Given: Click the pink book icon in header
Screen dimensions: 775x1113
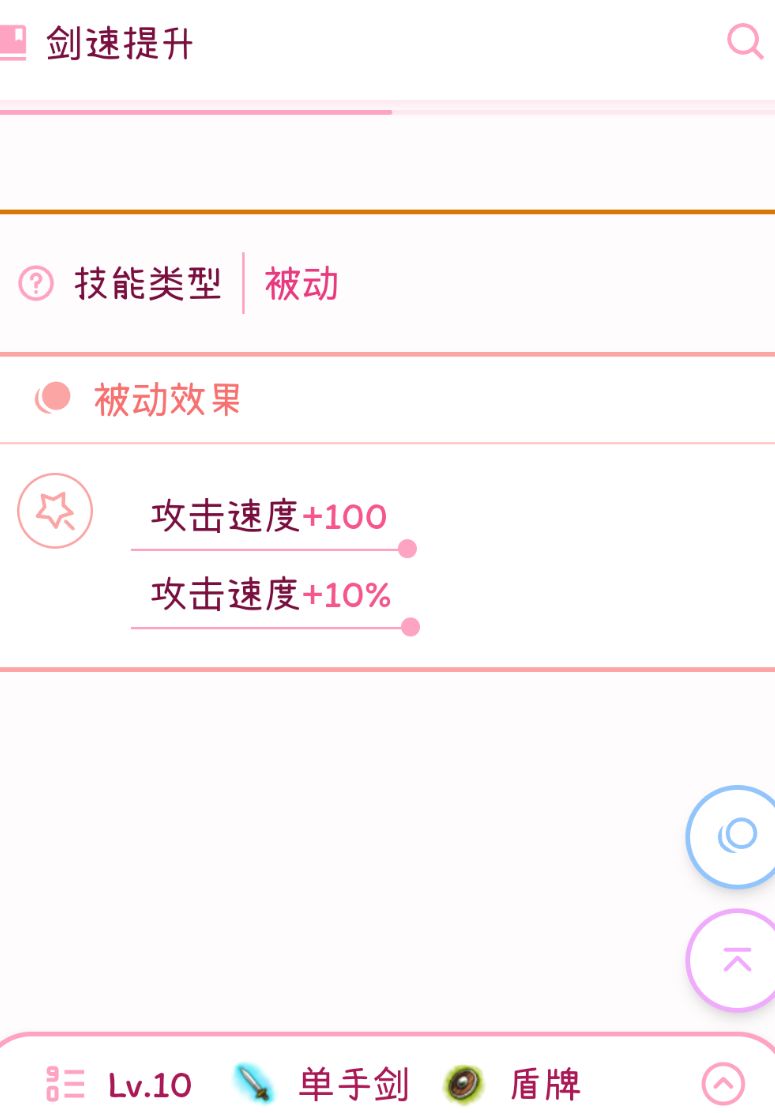Looking at the screenshot, I should pos(12,43).
